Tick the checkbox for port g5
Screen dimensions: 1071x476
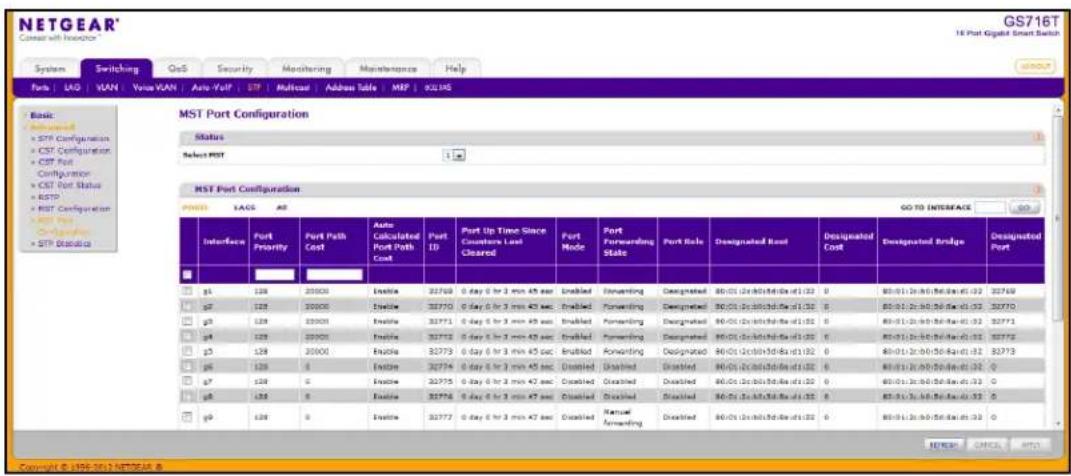click(x=188, y=351)
